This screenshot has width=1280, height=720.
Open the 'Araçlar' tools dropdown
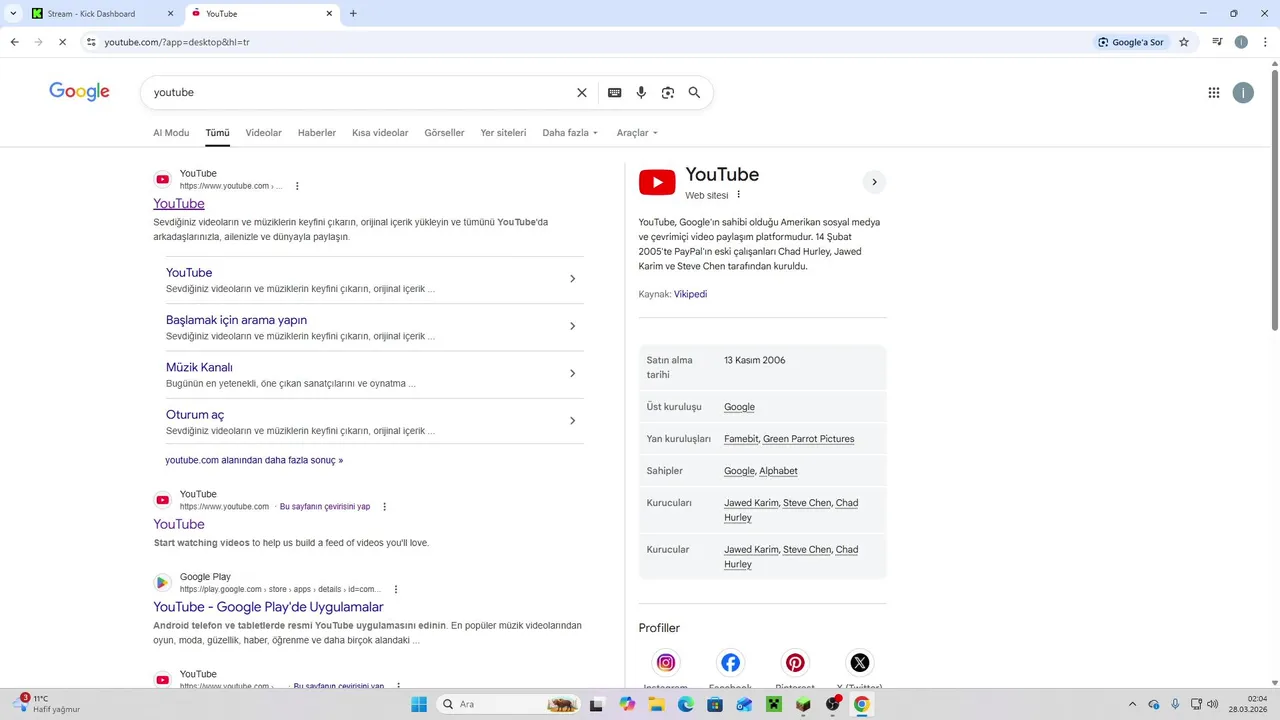(x=637, y=132)
